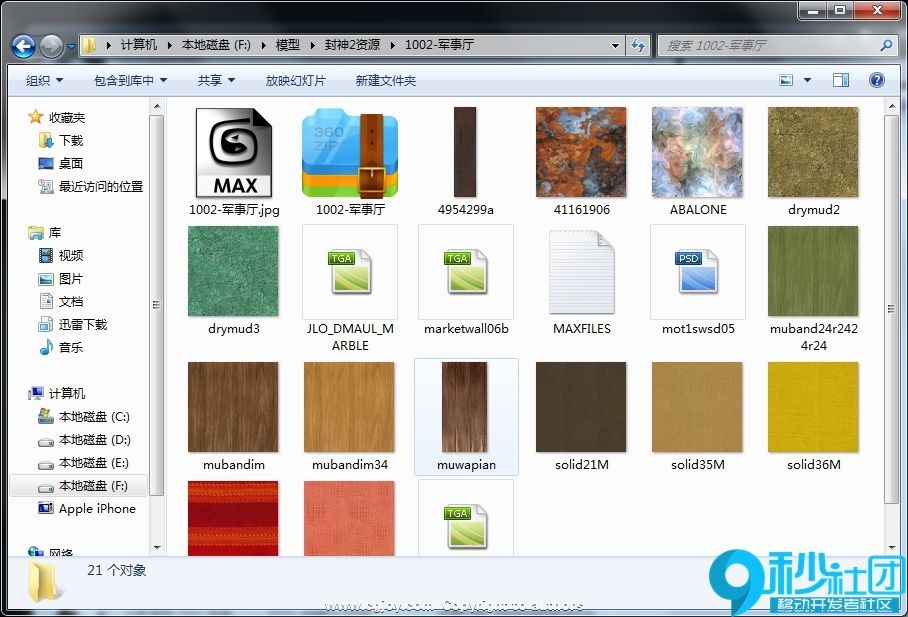The height and width of the screenshot is (617, 908).
Task: Click the marketwall06b TGA file icon
Action: (466, 271)
